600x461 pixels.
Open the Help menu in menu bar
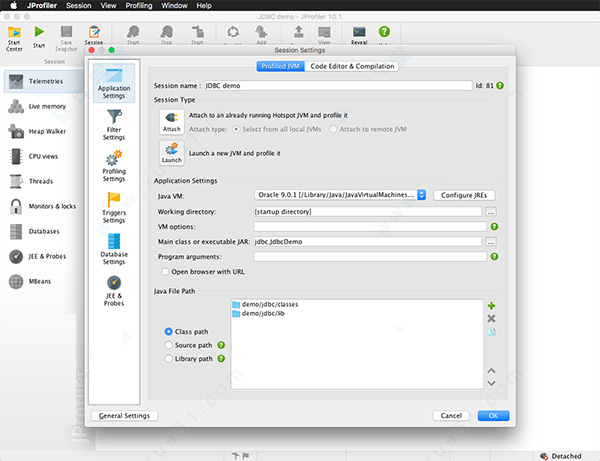(204, 6)
